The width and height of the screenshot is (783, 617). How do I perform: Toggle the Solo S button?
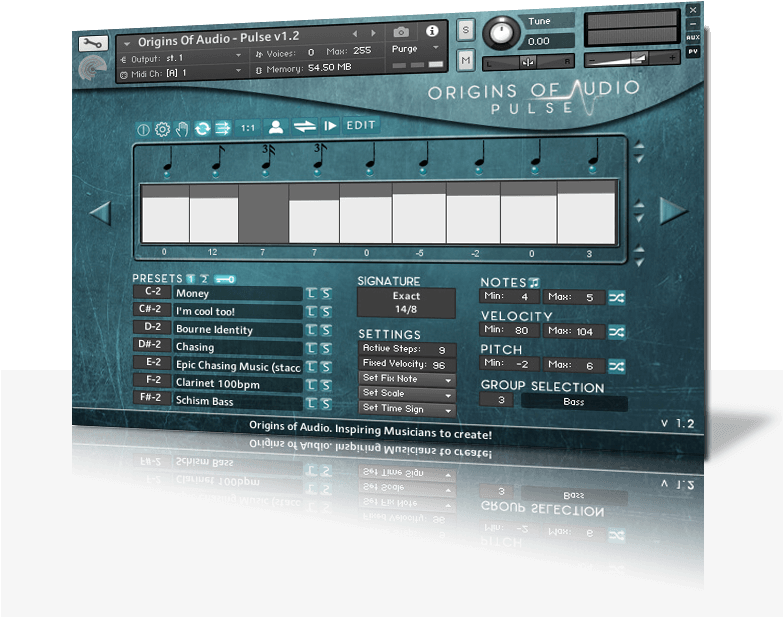(465, 30)
